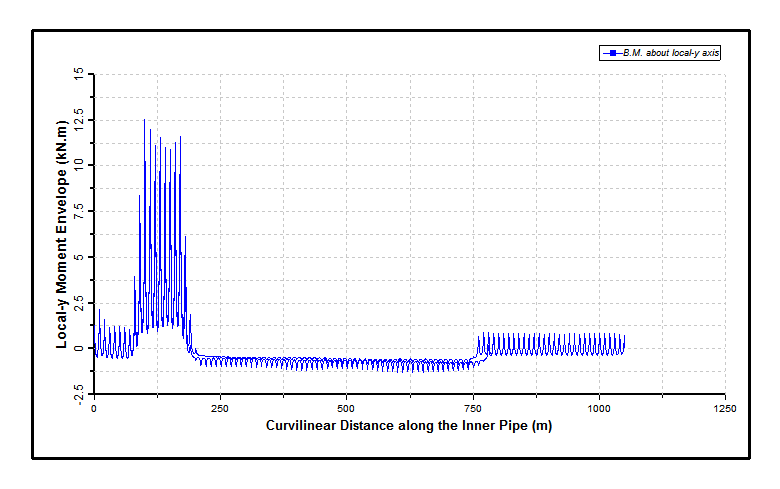Click the y-axis tick label 12.5
This screenshot has width=780, height=489.
[79, 119]
